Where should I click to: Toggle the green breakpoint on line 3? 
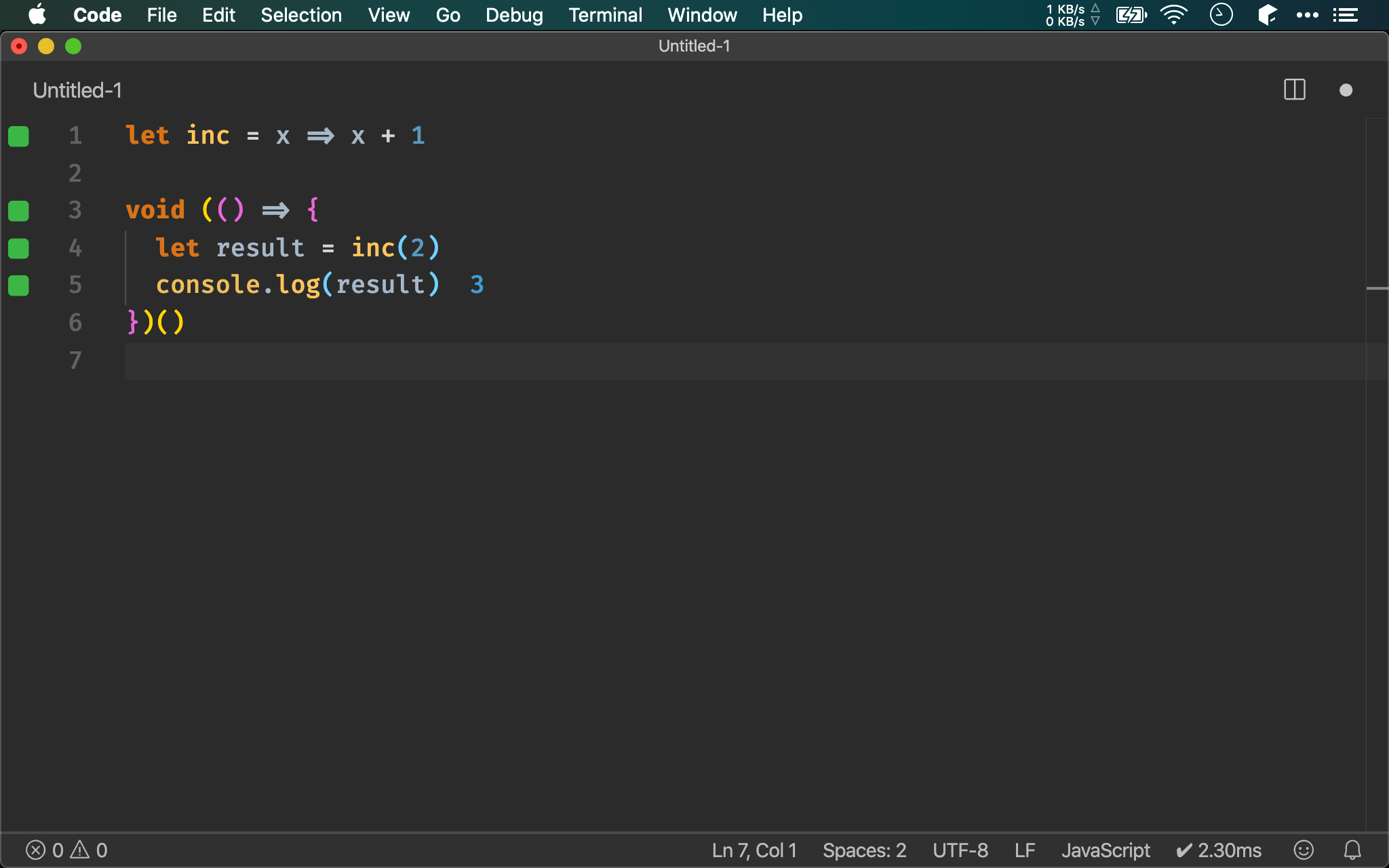18,210
